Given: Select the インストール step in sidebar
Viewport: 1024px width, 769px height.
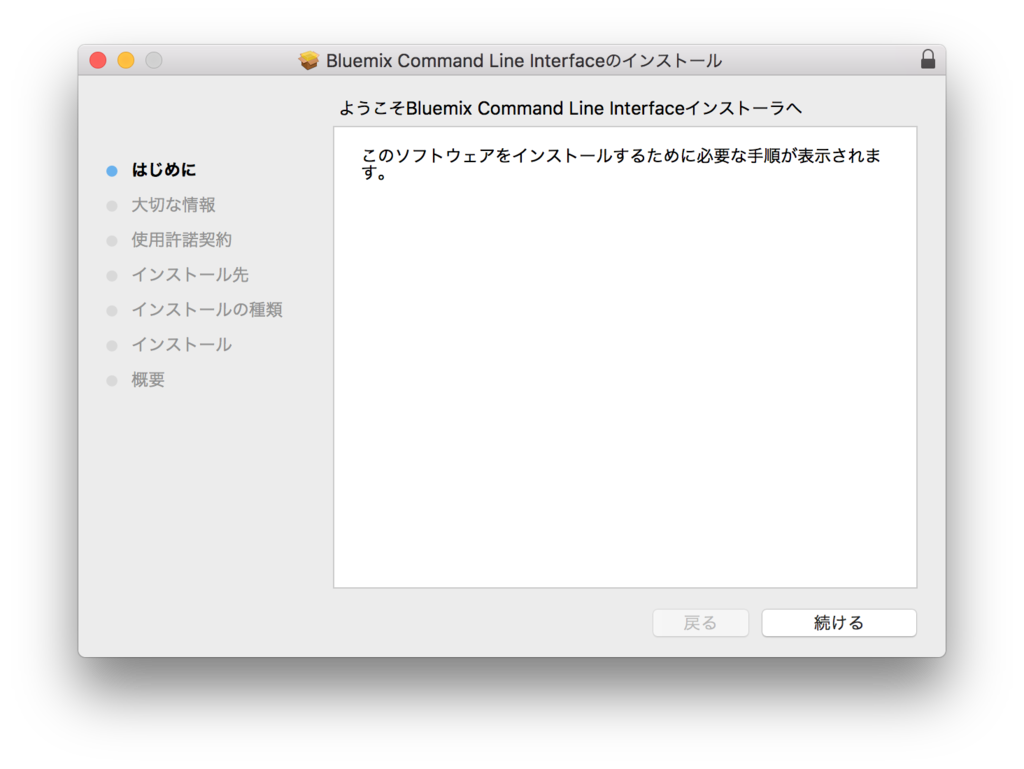Looking at the screenshot, I should pyautogui.click(x=182, y=345).
